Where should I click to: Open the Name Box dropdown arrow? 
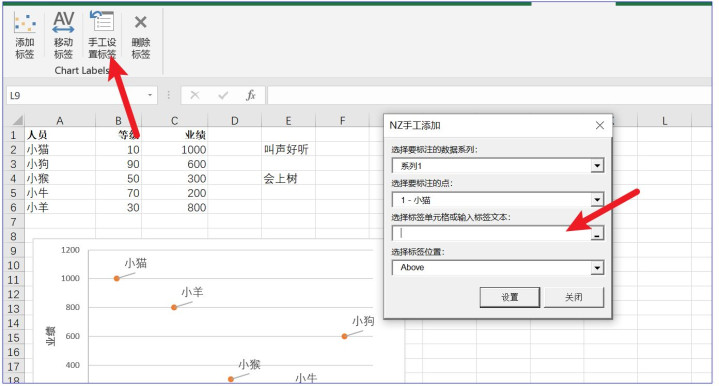[150, 95]
